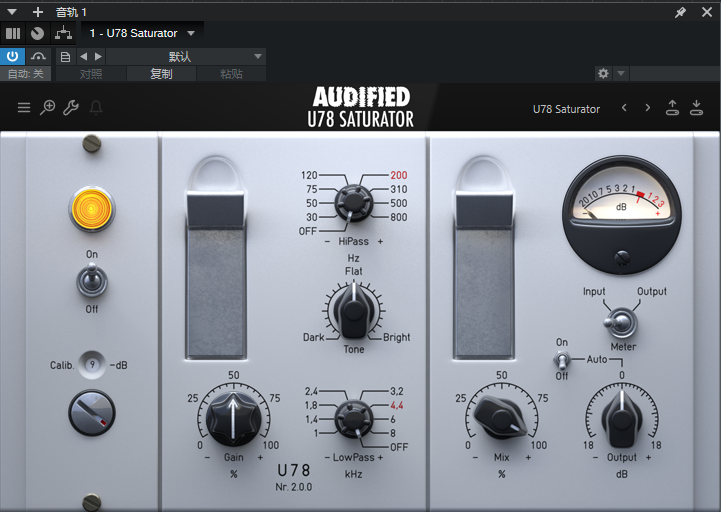This screenshot has width=721, height=512.
Task: Click the U78 Saturator preset name
Action: pos(566,109)
